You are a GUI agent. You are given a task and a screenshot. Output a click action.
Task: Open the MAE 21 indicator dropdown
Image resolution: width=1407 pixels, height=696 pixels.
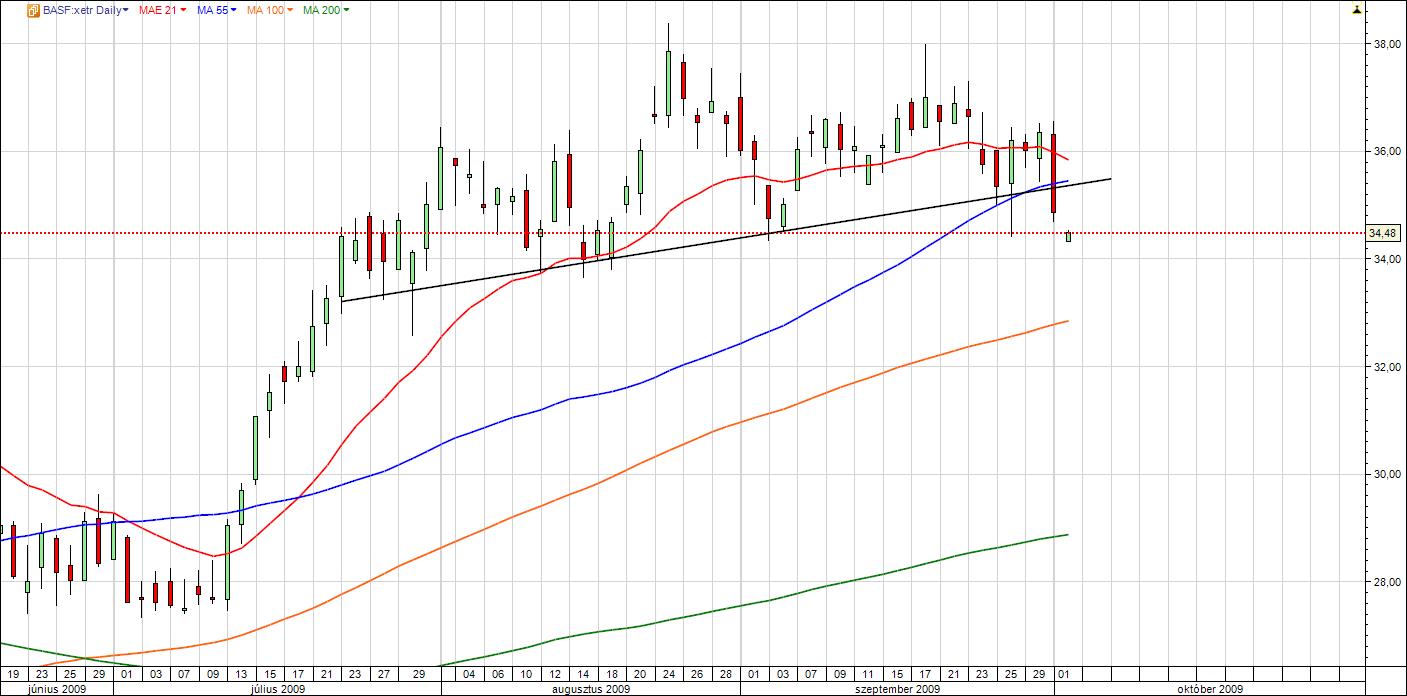pos(162,9)
